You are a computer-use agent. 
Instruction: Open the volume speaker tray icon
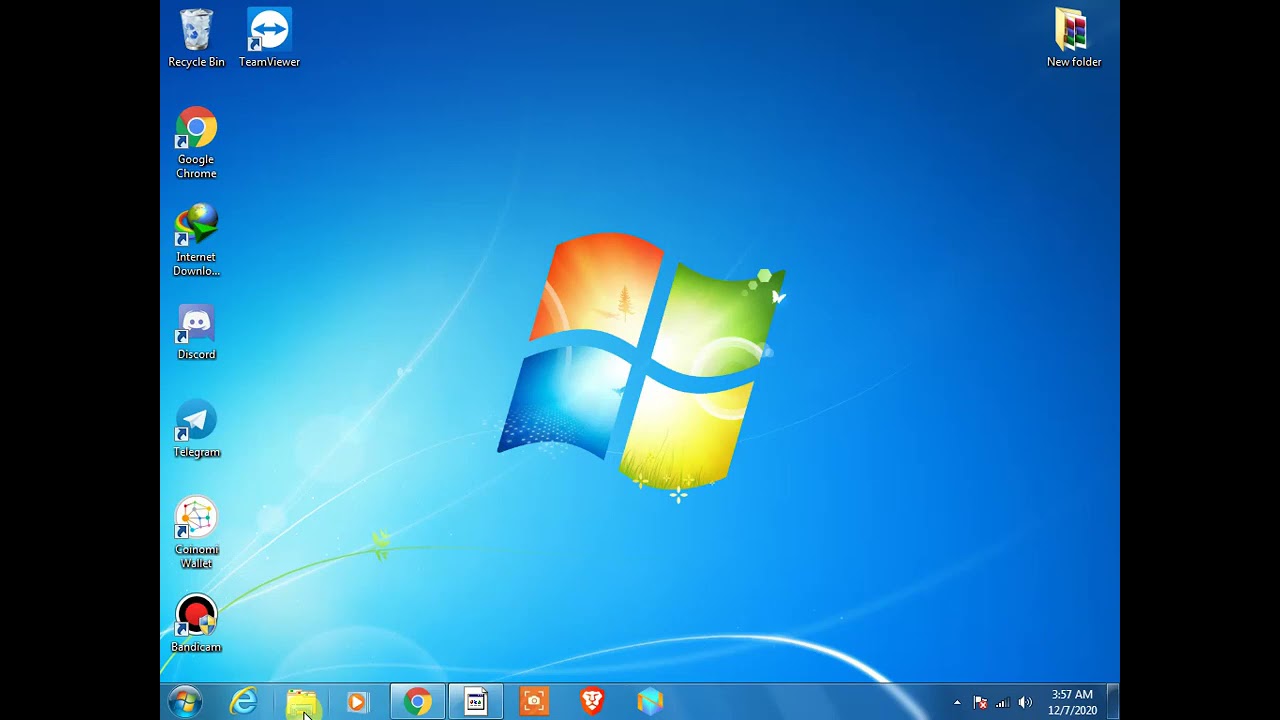(1025, 703)
